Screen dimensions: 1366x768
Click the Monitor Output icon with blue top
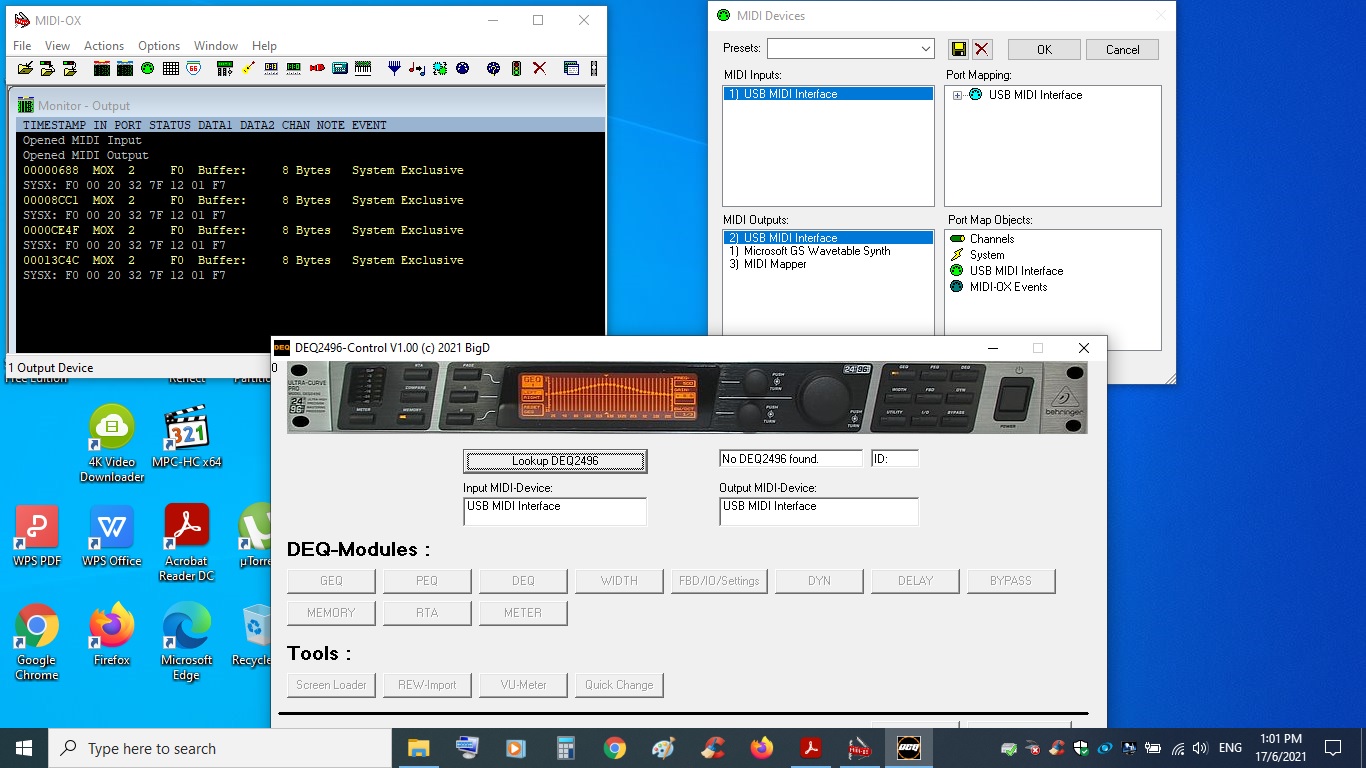(125, 69)
